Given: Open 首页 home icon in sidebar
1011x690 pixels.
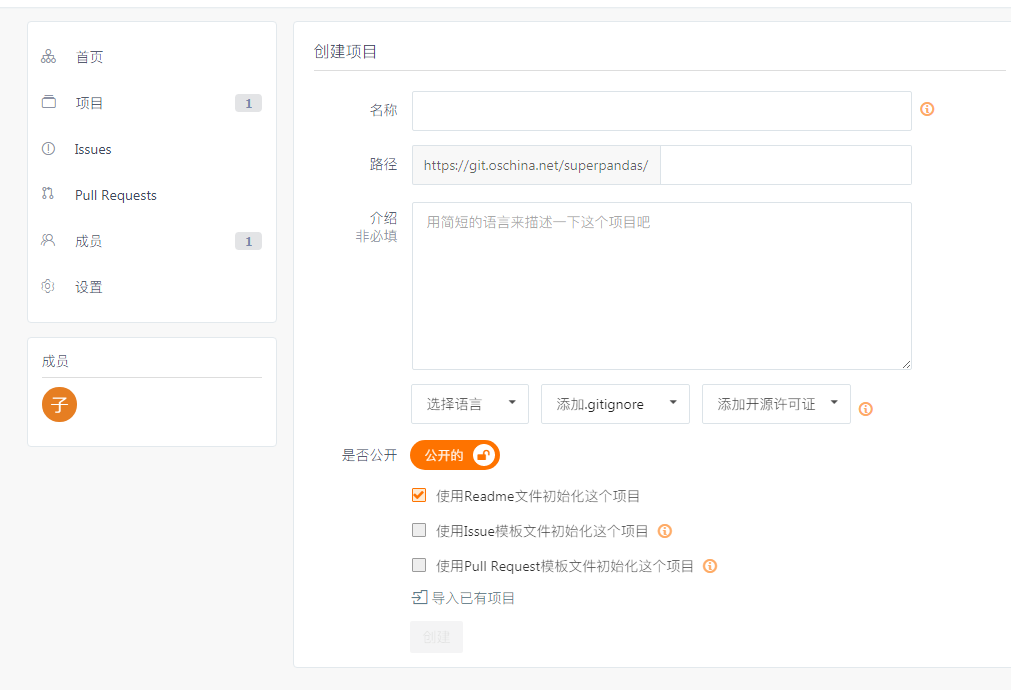Looking at the screenshot, I should tap(48, 57).
